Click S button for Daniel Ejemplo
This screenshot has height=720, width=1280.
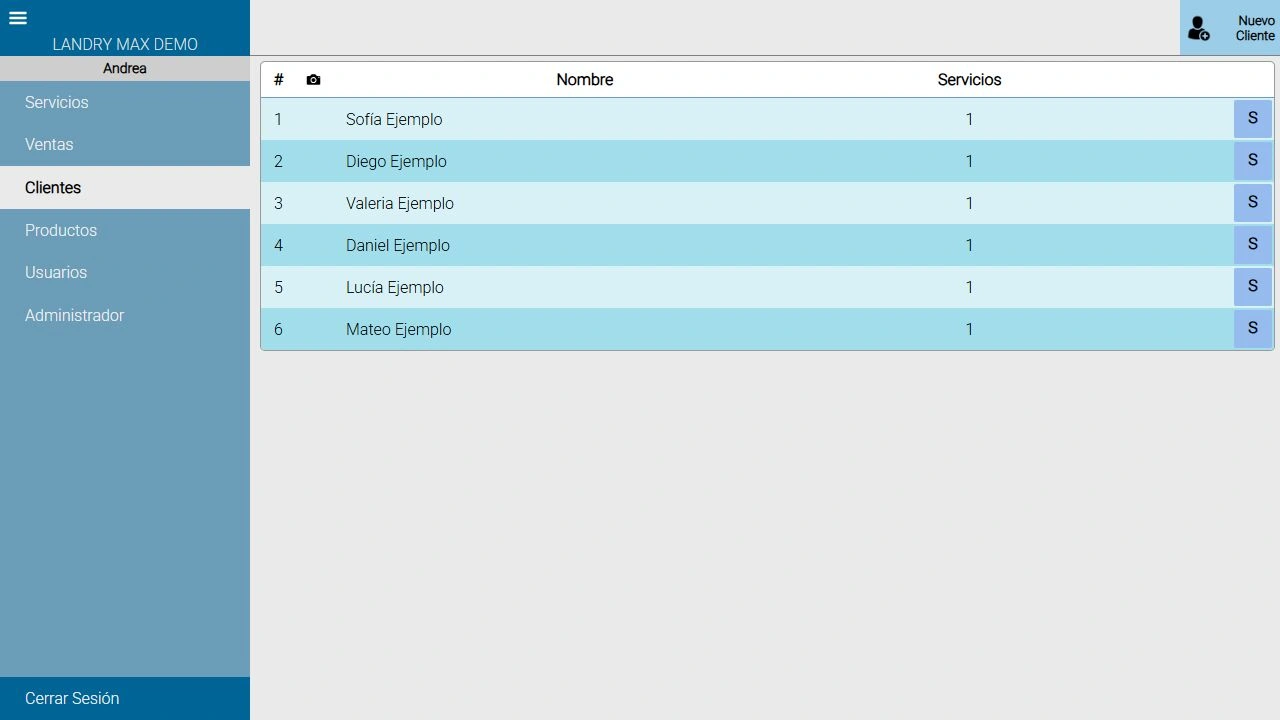coord(1252,245)
